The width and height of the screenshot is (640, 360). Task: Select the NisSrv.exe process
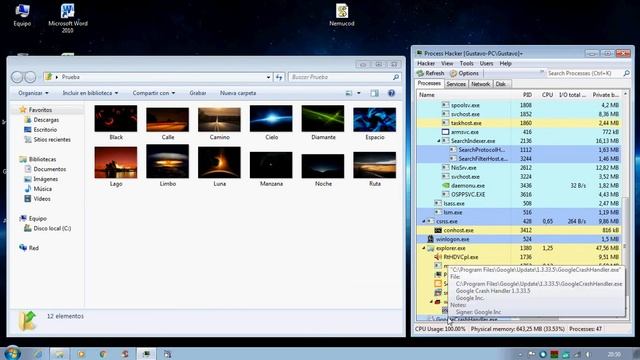tap(519, 168)
